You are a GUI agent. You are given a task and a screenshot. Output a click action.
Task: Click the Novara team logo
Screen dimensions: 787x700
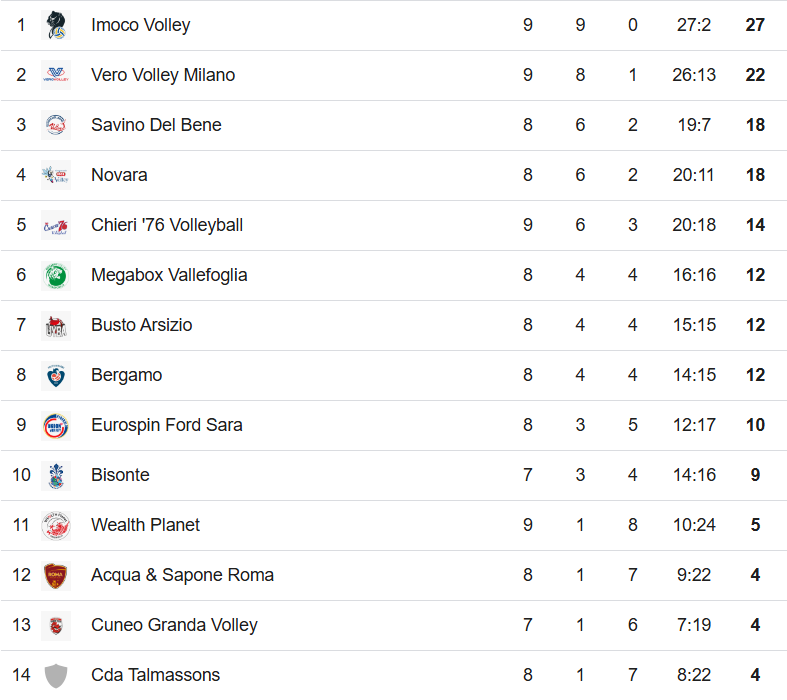coord(56,175)
